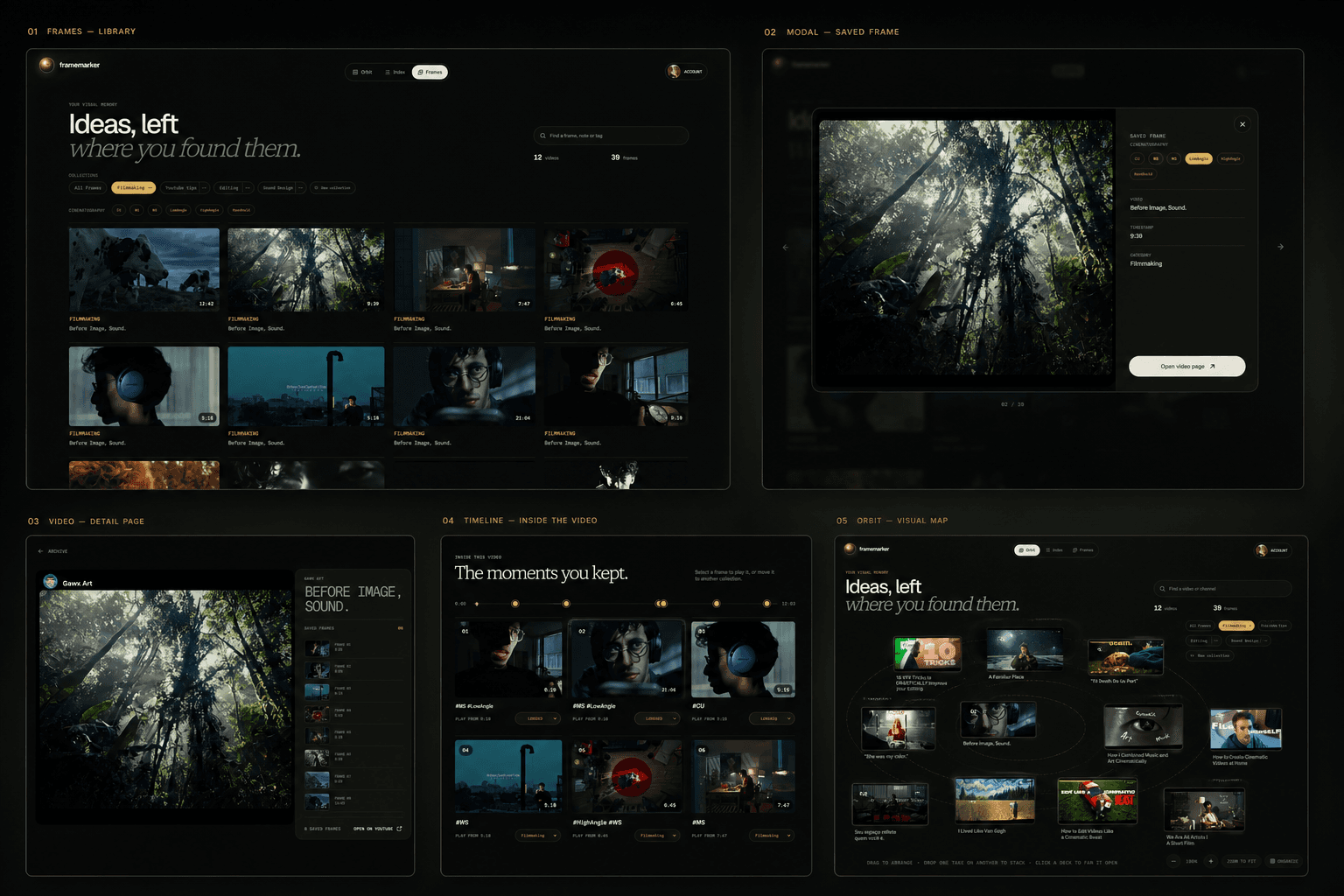Click search magnifier in Frames Library panel
The image size is (1344, 896).
[543, 136]
